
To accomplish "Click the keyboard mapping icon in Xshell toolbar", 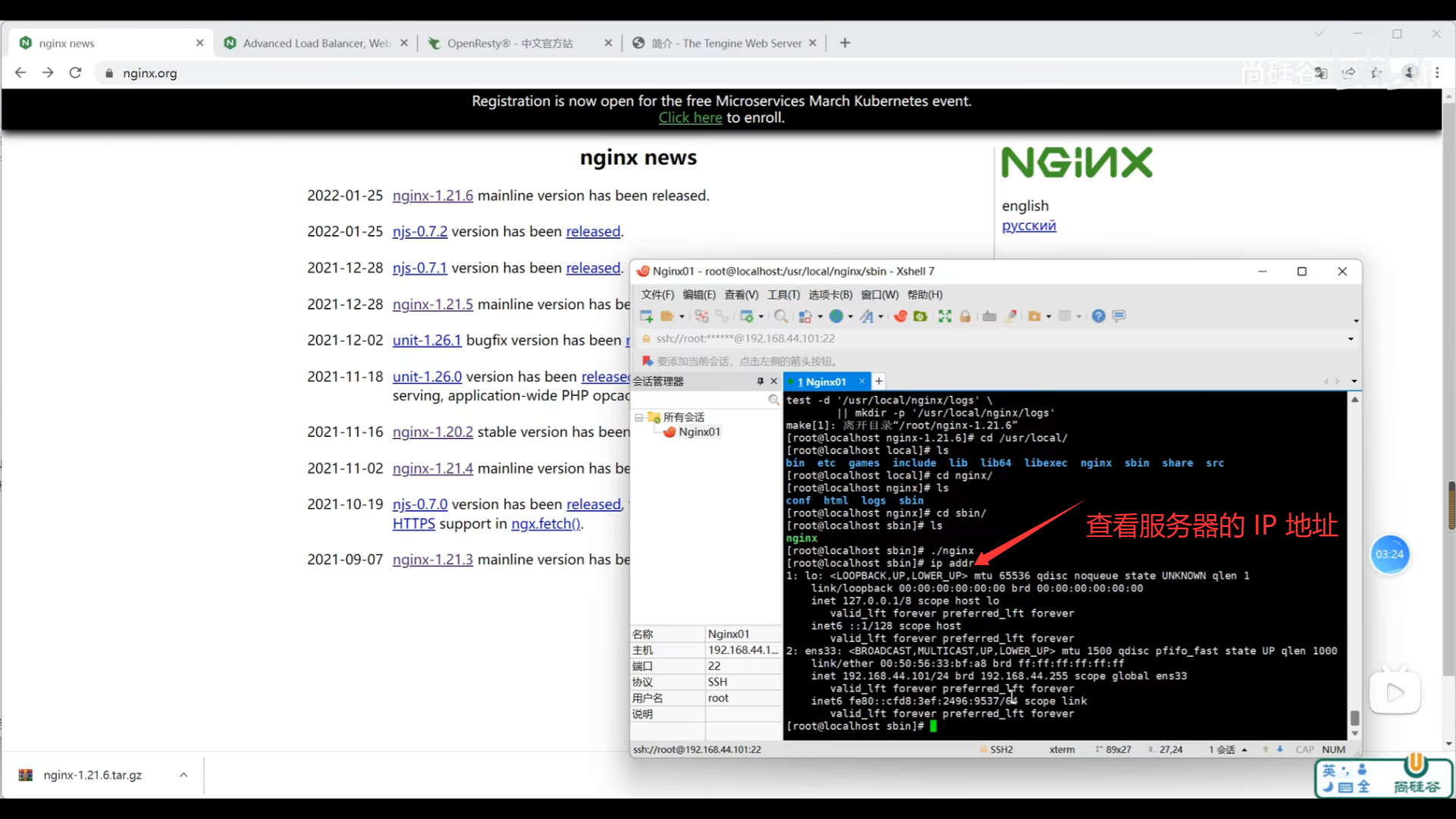I will point(990,316).
